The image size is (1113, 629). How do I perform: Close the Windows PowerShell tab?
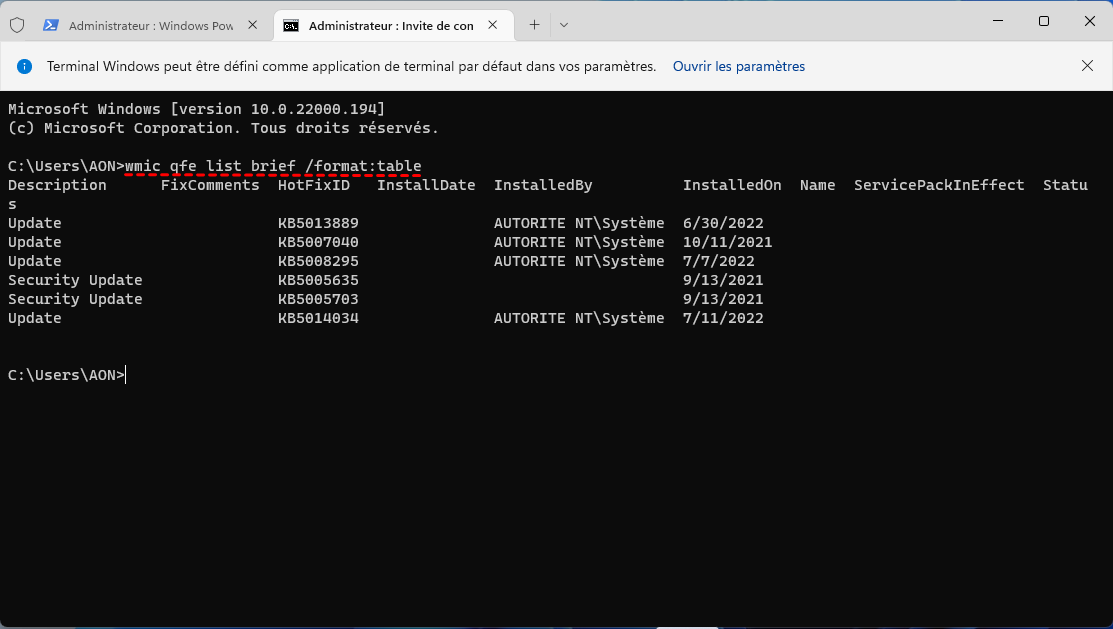pyautogui.click(x=253, y=25)
